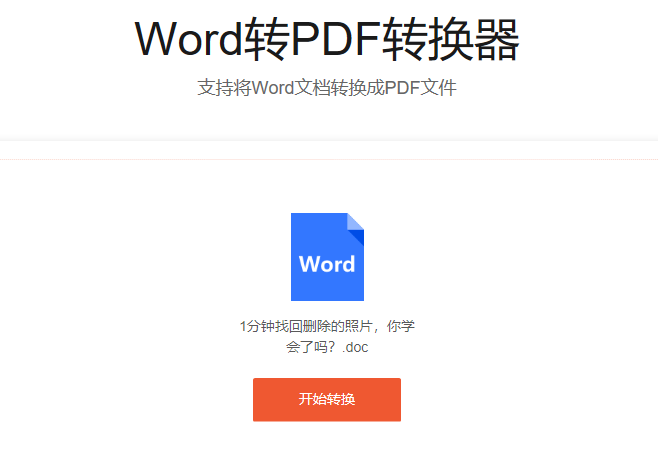Click the orange 开始转换 button
658x451 pixels.
tap(327, 399)
